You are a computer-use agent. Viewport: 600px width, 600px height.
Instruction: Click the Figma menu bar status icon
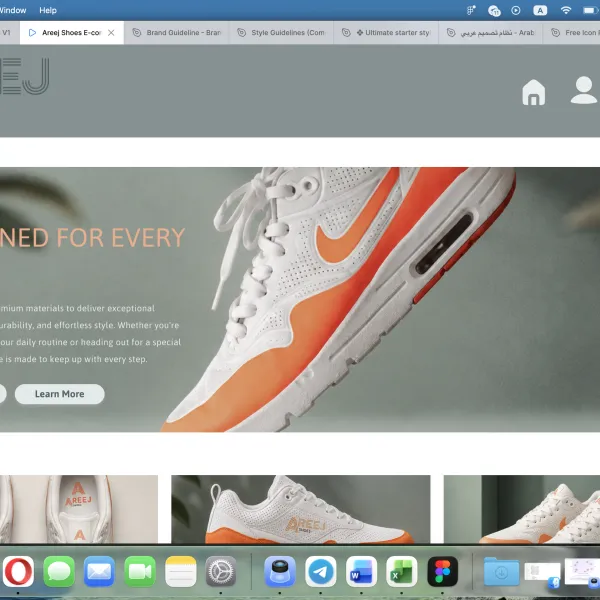[471, 10]
